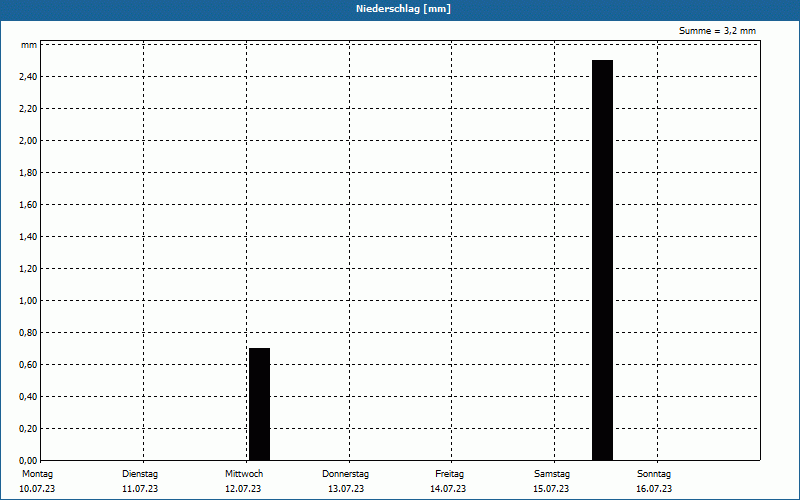Click the Dienstag axis label

point(140,474)
